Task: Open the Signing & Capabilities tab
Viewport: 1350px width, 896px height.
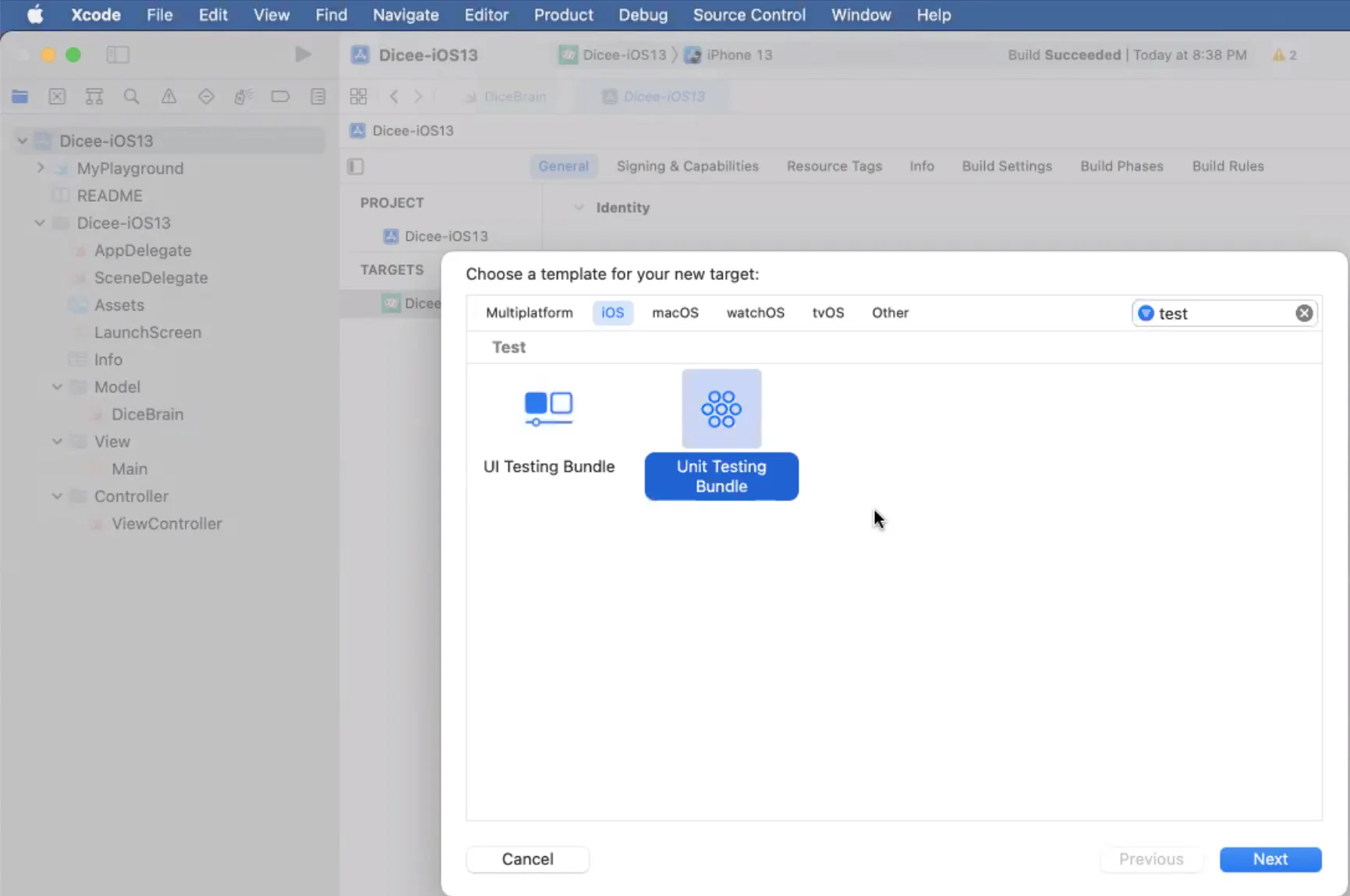Action: pyautogui.click(x=688, y=166)
